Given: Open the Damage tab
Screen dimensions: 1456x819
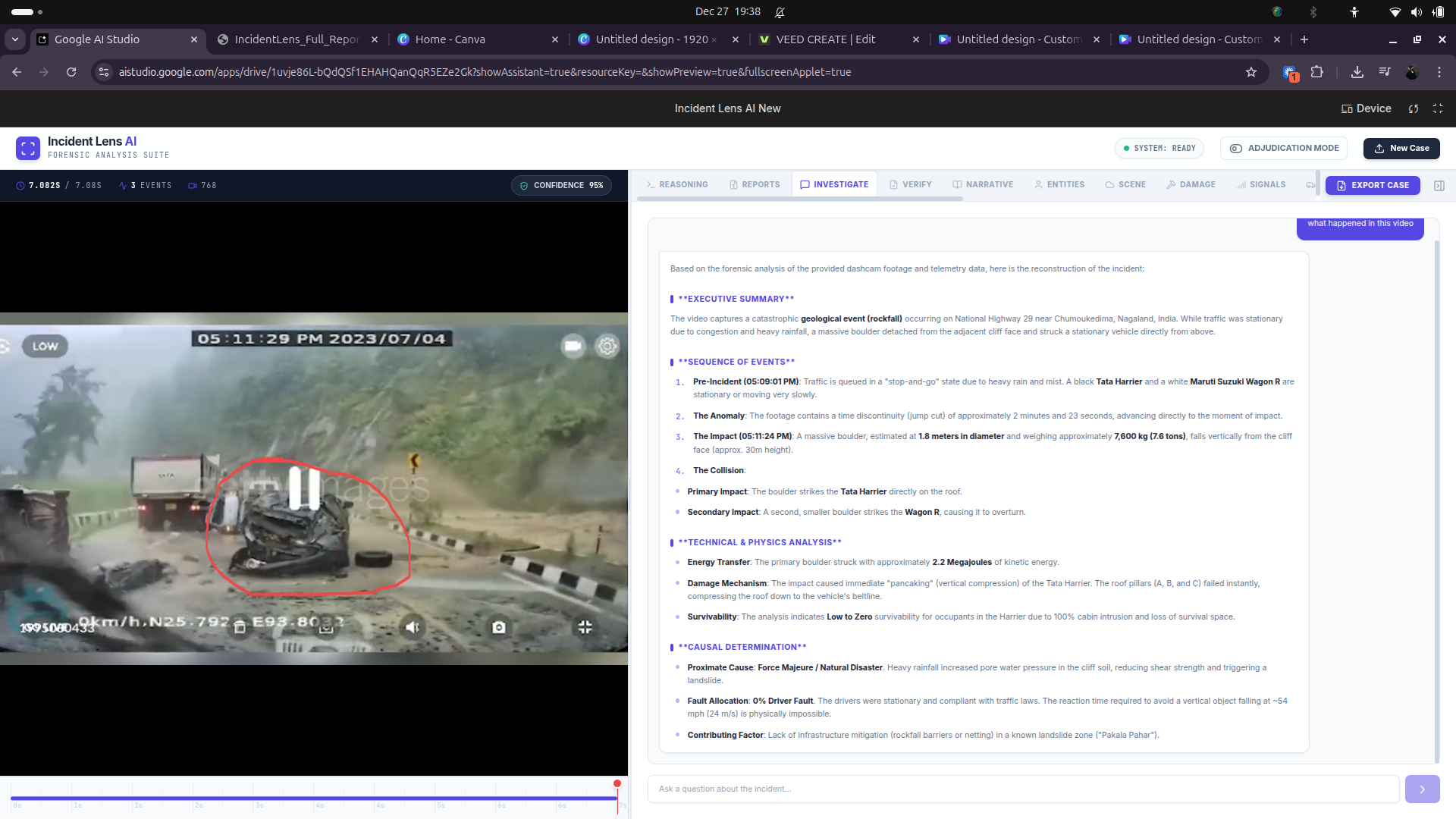Looking at the screenshot, I should click(1191, 185).
